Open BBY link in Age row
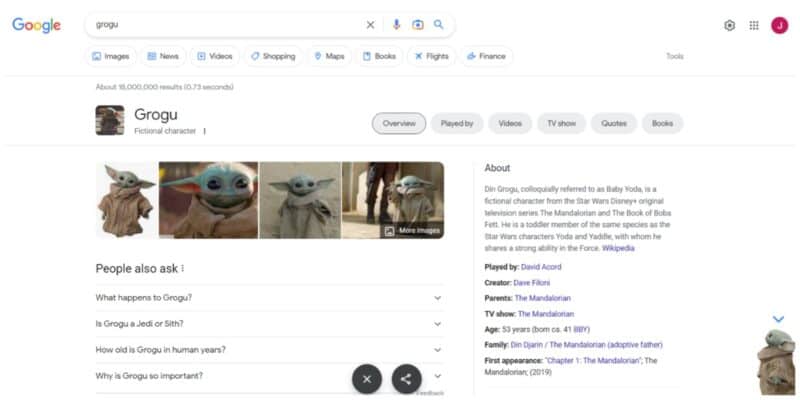 (x=581, y=330)
